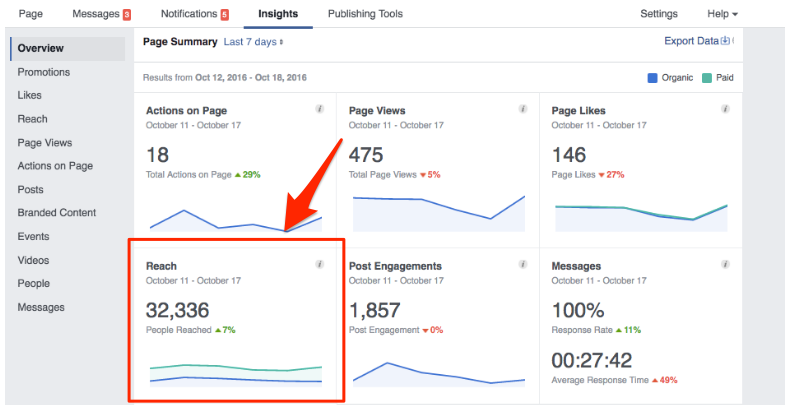This screenshot has width=789, height=405.
Task: Click the info icon on Reach card
Action: click(x=320, y=265)
